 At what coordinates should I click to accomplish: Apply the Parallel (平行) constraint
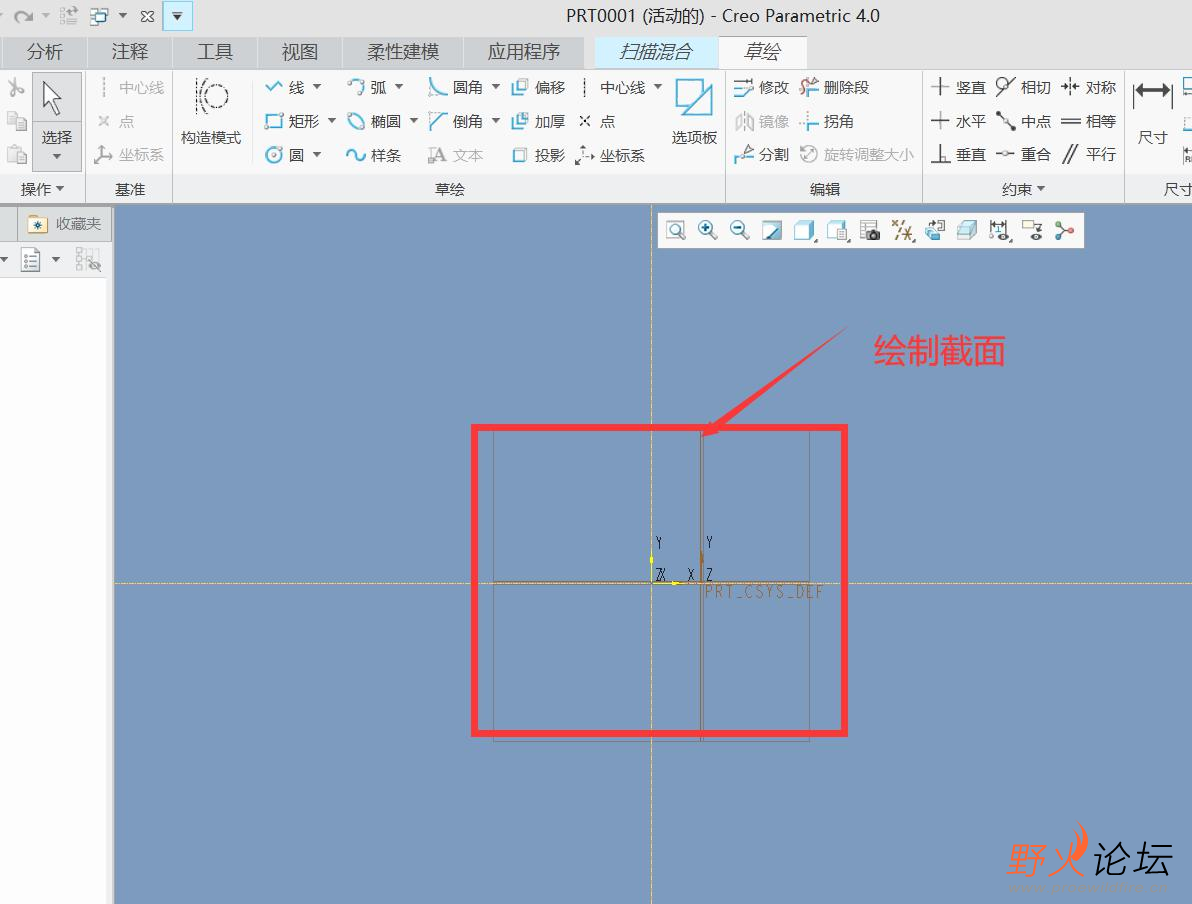coord(1089,154)
